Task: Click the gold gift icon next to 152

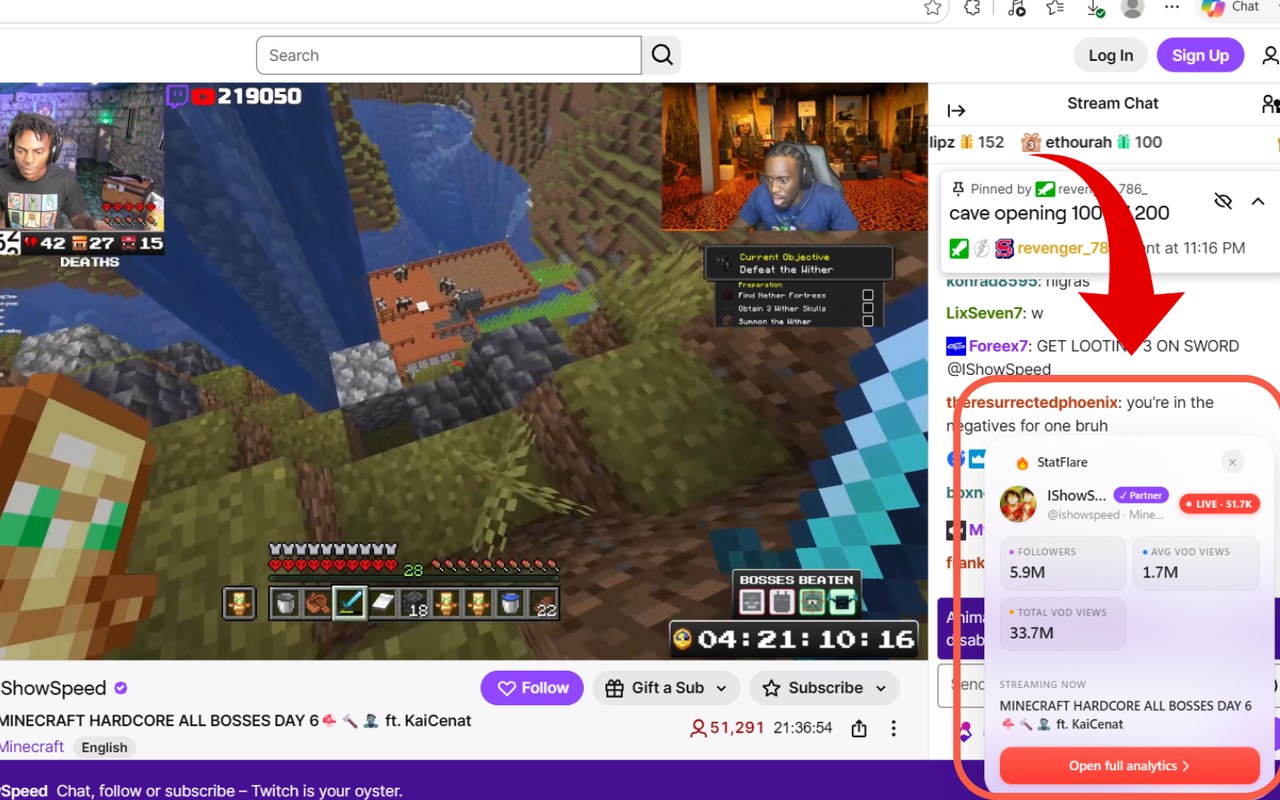Action: (x=967, y=142)
